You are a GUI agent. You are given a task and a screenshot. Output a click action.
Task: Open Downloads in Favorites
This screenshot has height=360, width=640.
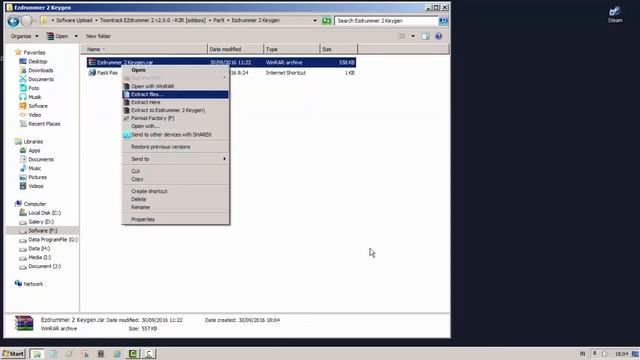coord(40,70)
